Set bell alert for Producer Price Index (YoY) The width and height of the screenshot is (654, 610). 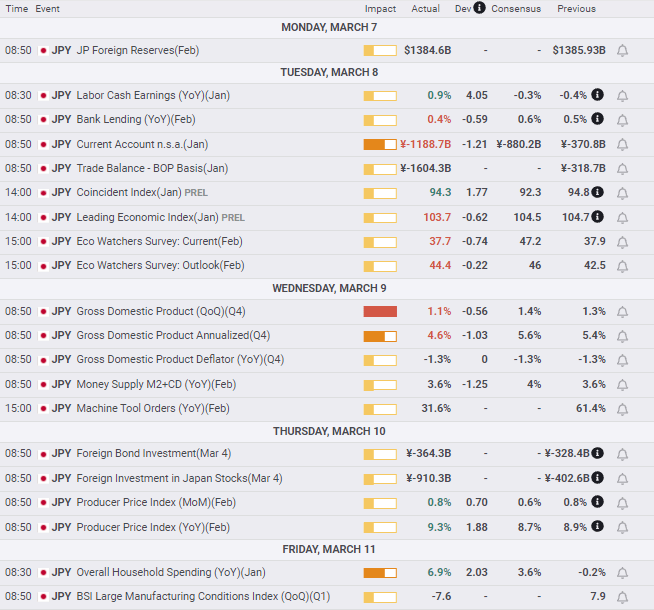[622, 528]
